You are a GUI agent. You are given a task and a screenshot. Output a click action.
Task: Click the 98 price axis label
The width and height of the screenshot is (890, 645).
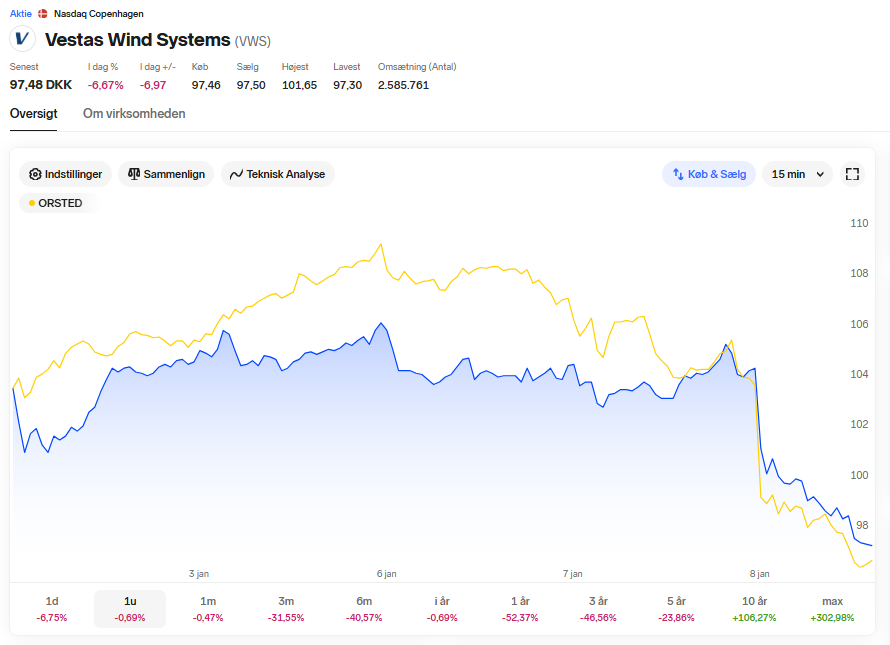[x=862, y=525]
